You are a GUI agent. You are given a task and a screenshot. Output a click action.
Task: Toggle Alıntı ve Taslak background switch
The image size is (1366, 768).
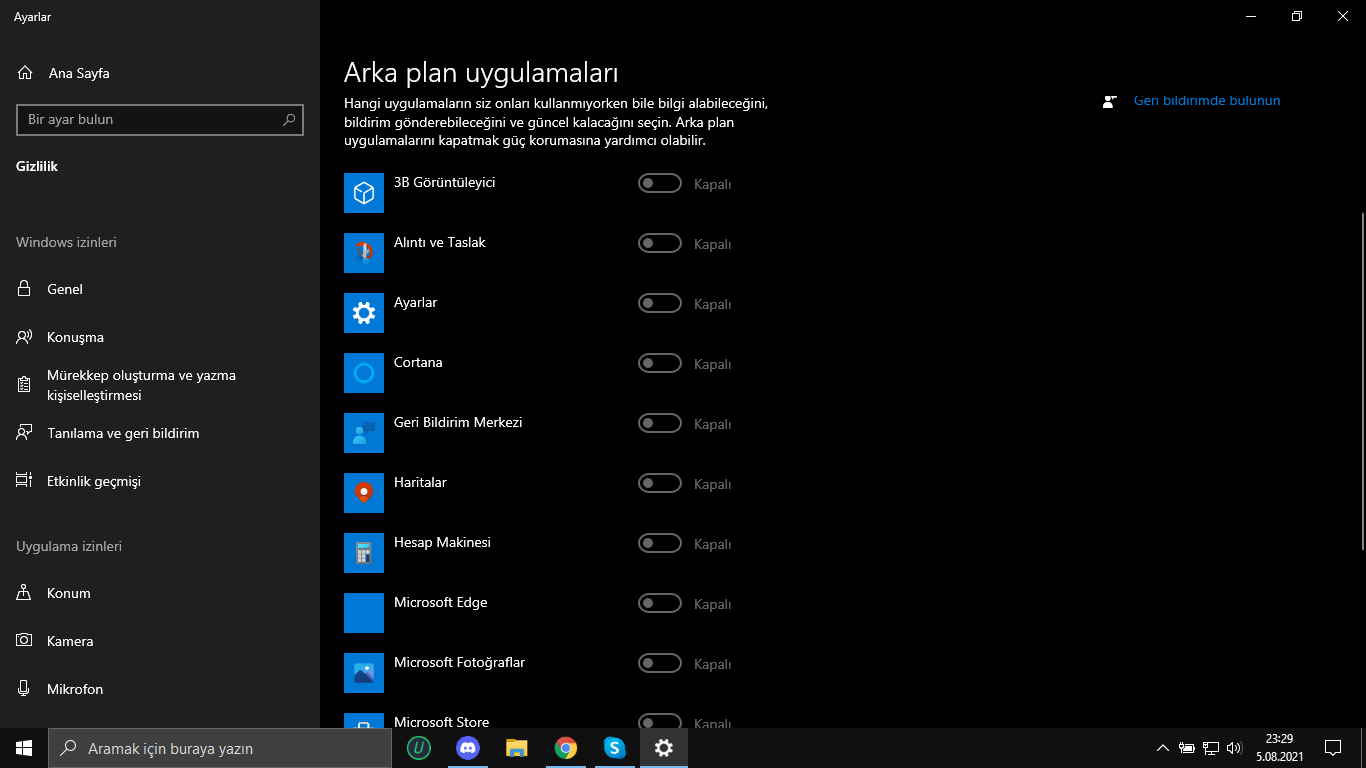[x=660, y=243]
